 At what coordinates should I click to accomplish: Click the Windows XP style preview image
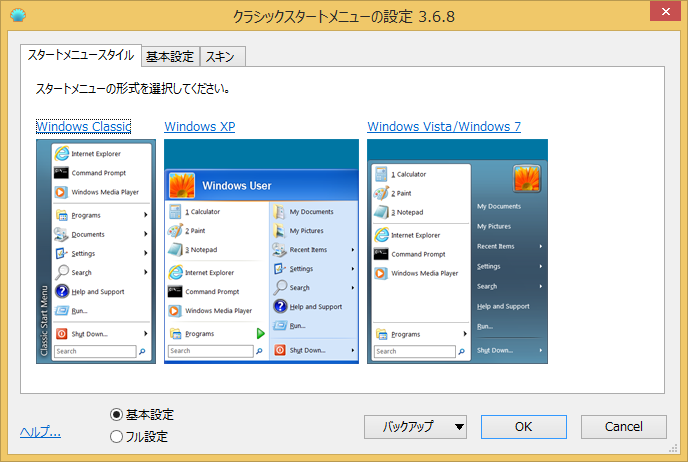point(261,251)
